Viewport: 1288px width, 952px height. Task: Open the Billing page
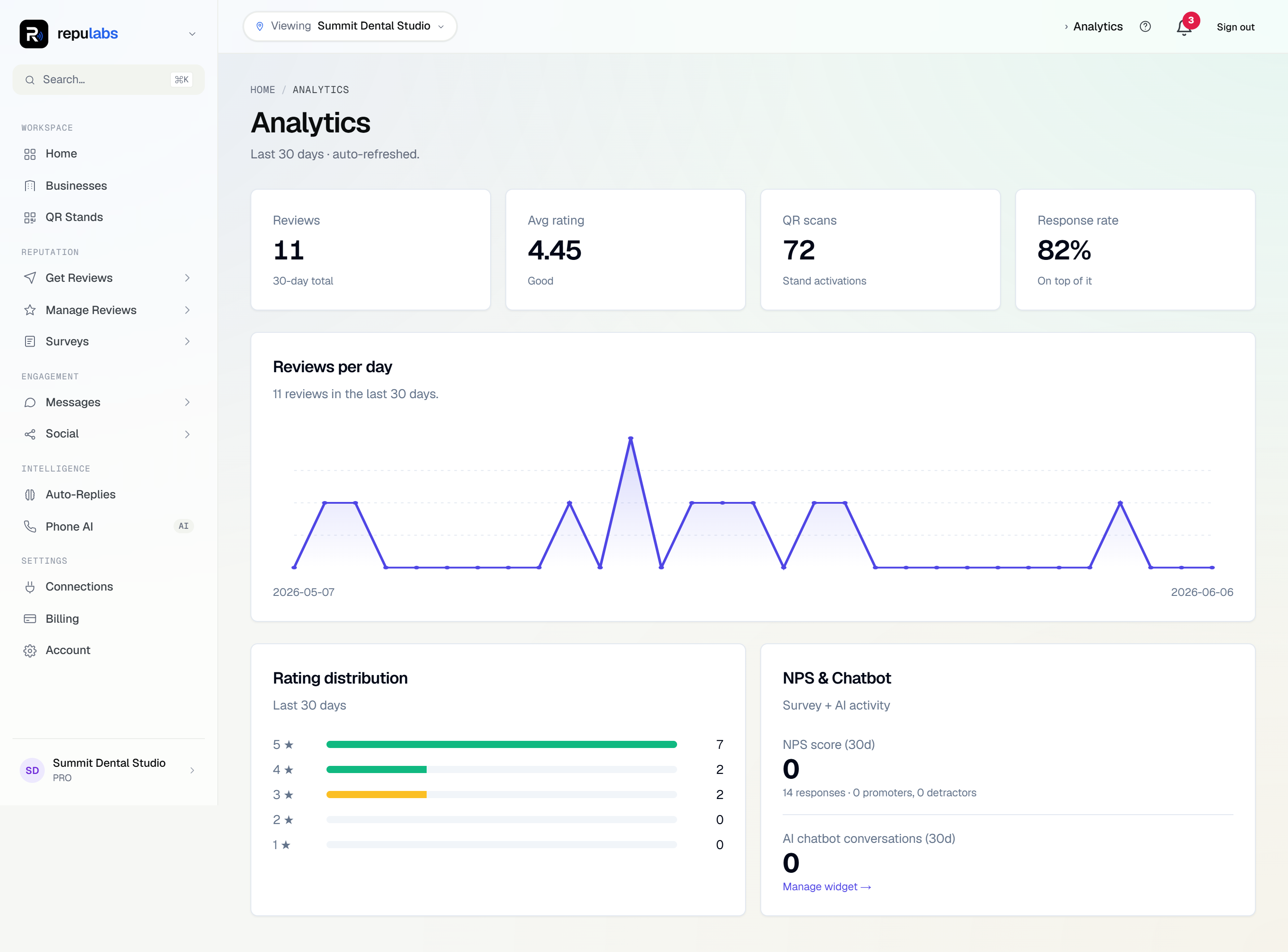click(x=108, y=618)
